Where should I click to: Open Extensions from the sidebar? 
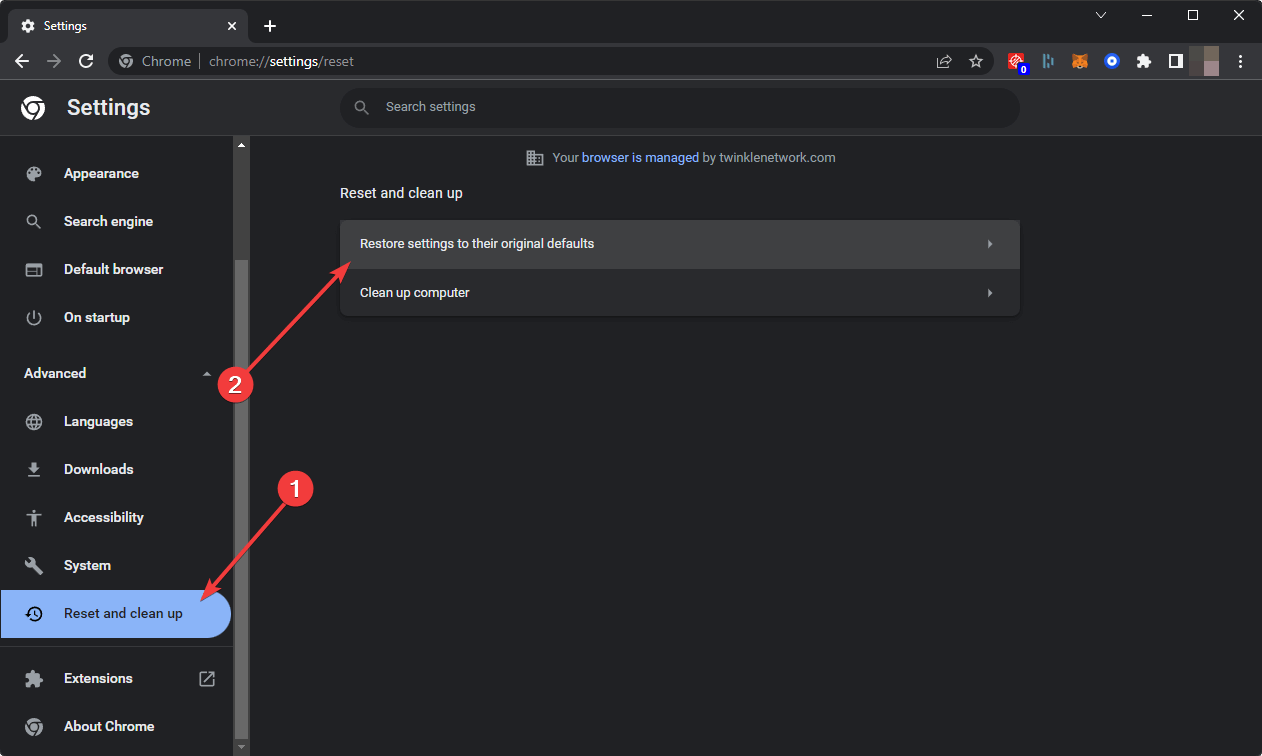(98, 678)
